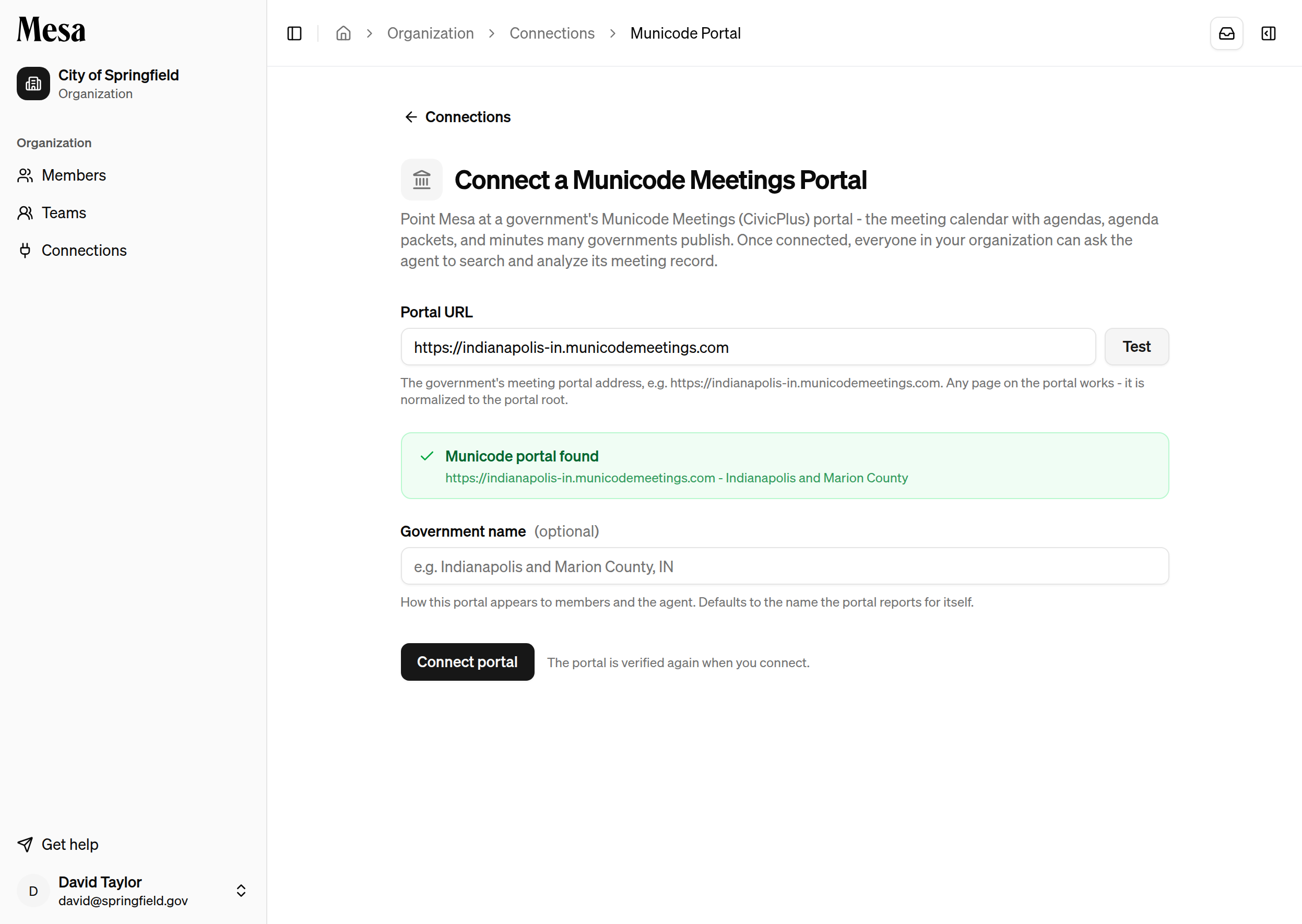The width and height of the screenshot is (1302, 924).
Task: Click the Mesa logo
Action: tap(51, 30)
